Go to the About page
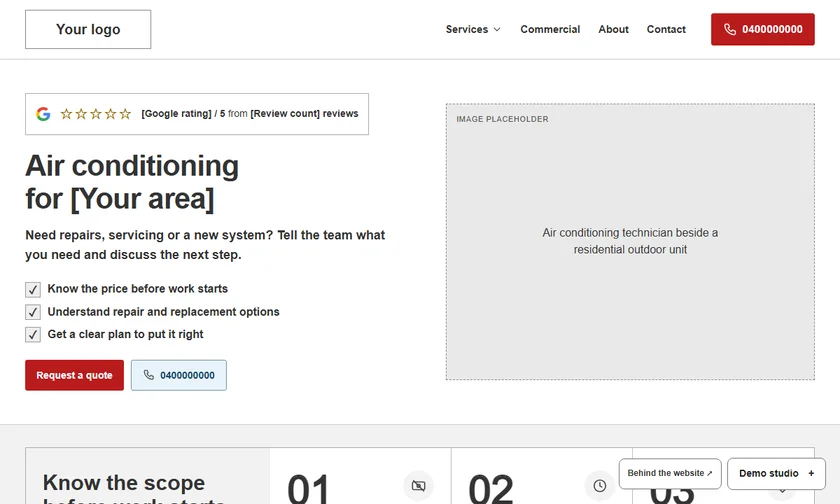Viewport: 840px width, 504px height. (x=613, y=29)
